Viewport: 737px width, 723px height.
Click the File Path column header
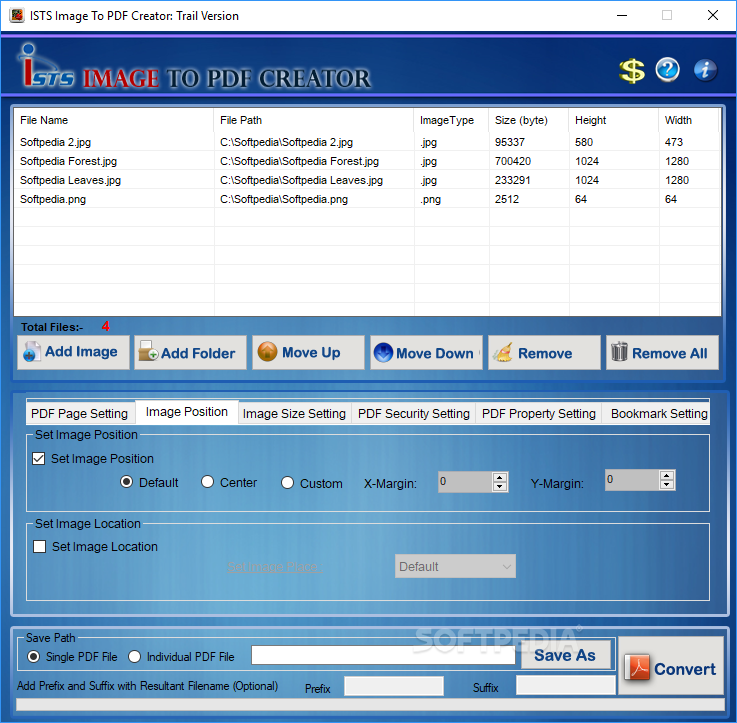coord(314,120)
